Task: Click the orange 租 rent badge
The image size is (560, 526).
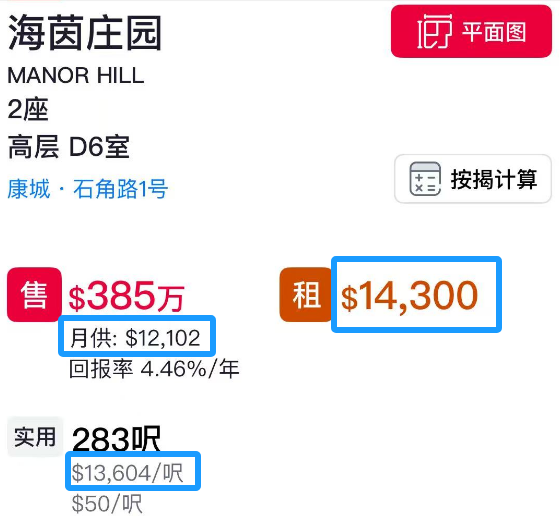Action: 306,295
